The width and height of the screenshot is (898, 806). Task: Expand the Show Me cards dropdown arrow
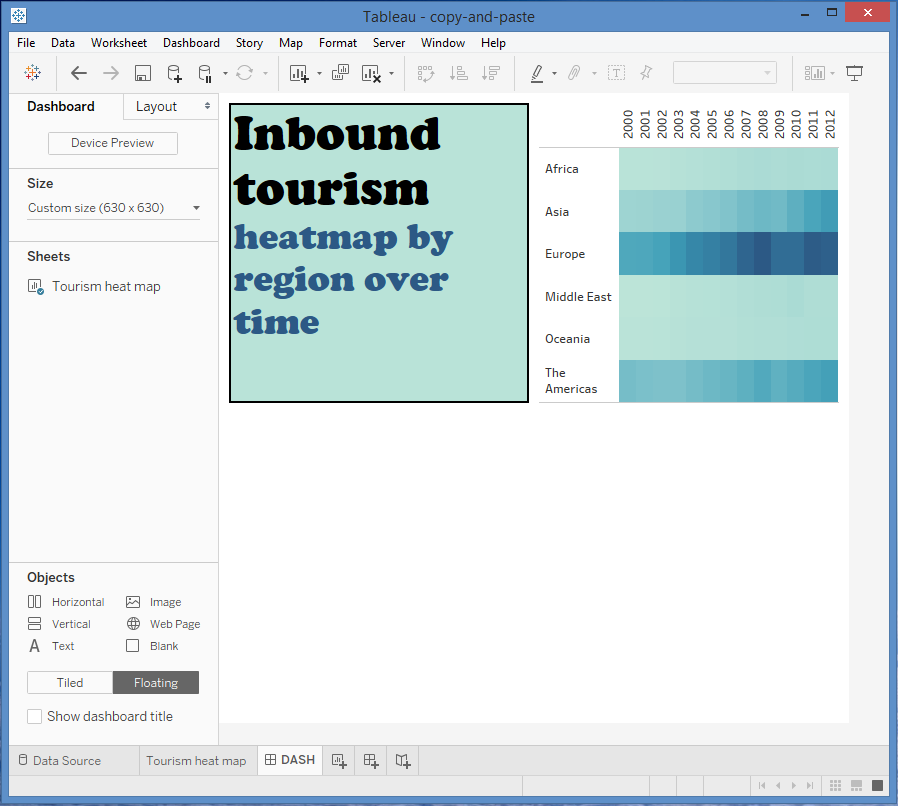pyautogui.click(x=832, y=73)
